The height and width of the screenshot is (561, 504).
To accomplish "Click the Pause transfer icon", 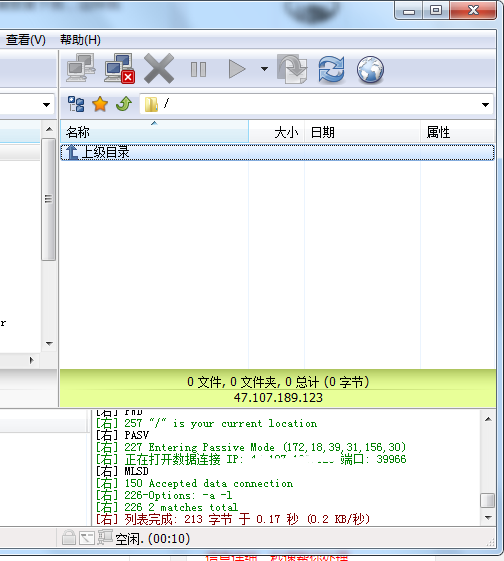I will click(199, 69).
